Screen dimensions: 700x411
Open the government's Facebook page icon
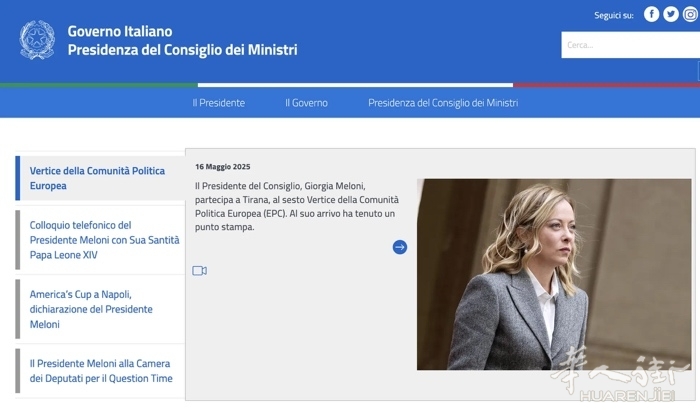651,14
